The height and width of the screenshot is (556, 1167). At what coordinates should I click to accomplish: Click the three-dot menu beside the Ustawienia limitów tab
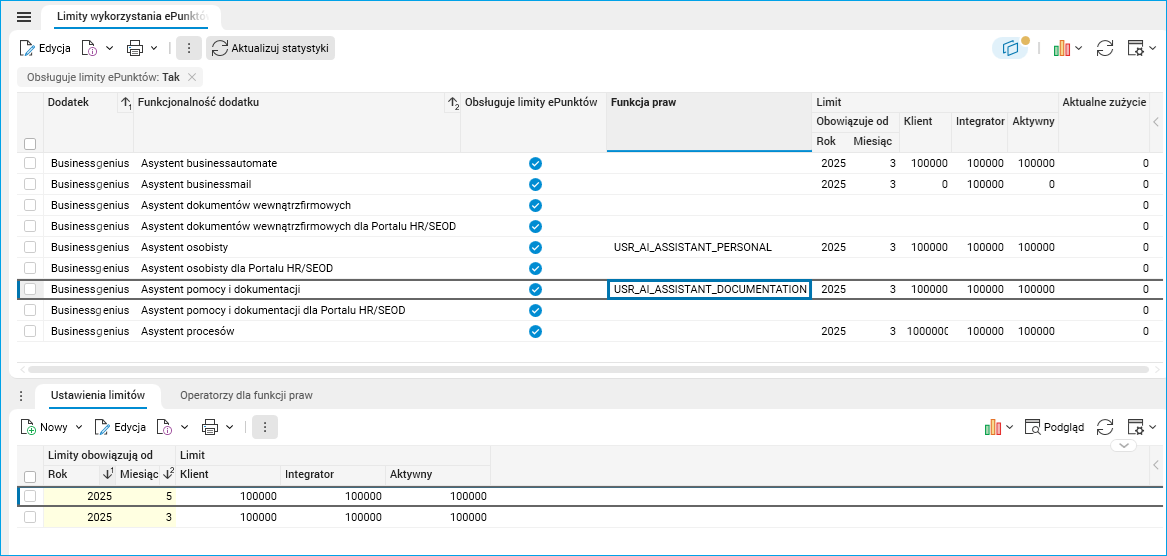[x=21, y=396]
